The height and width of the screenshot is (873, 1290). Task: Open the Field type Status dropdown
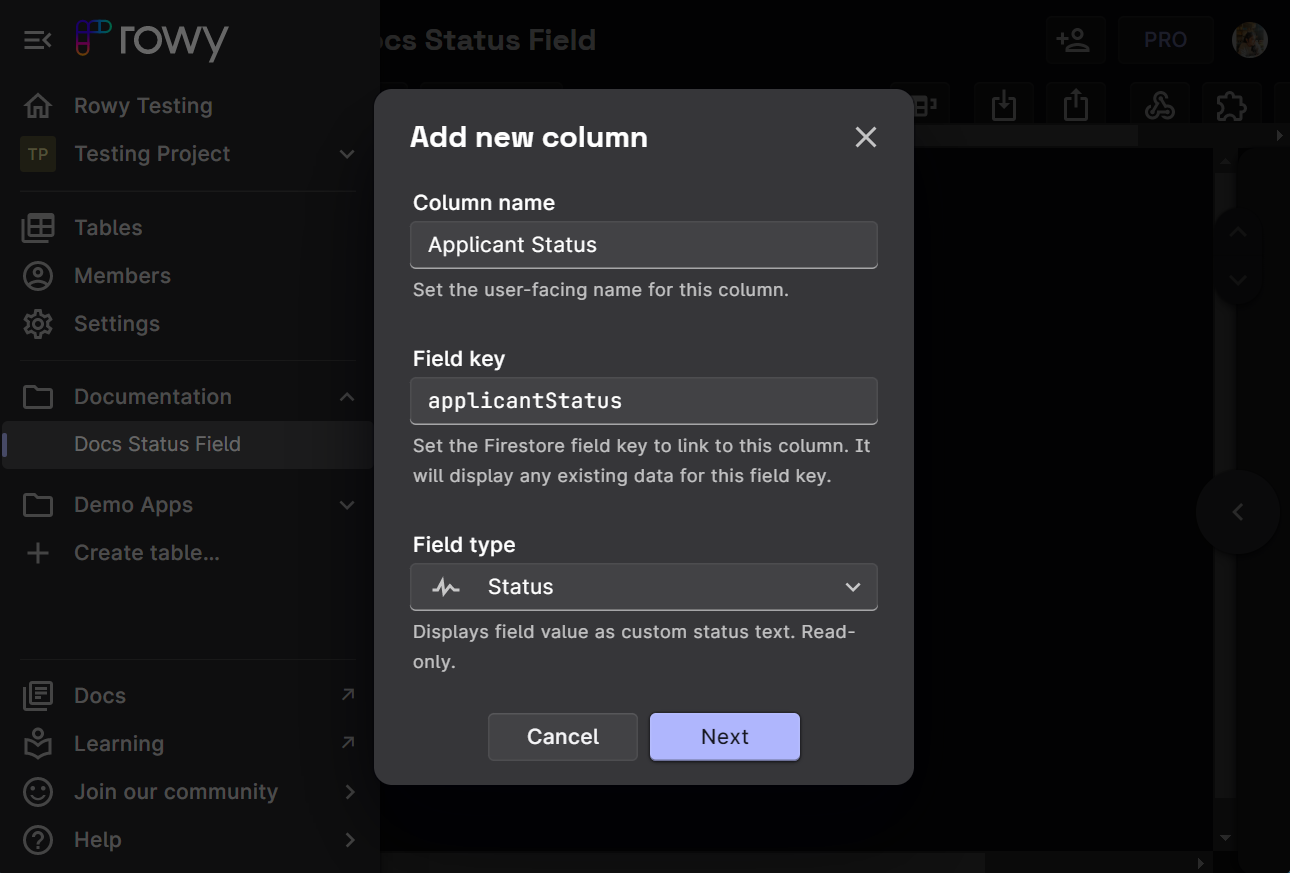[x=643, y=587]
